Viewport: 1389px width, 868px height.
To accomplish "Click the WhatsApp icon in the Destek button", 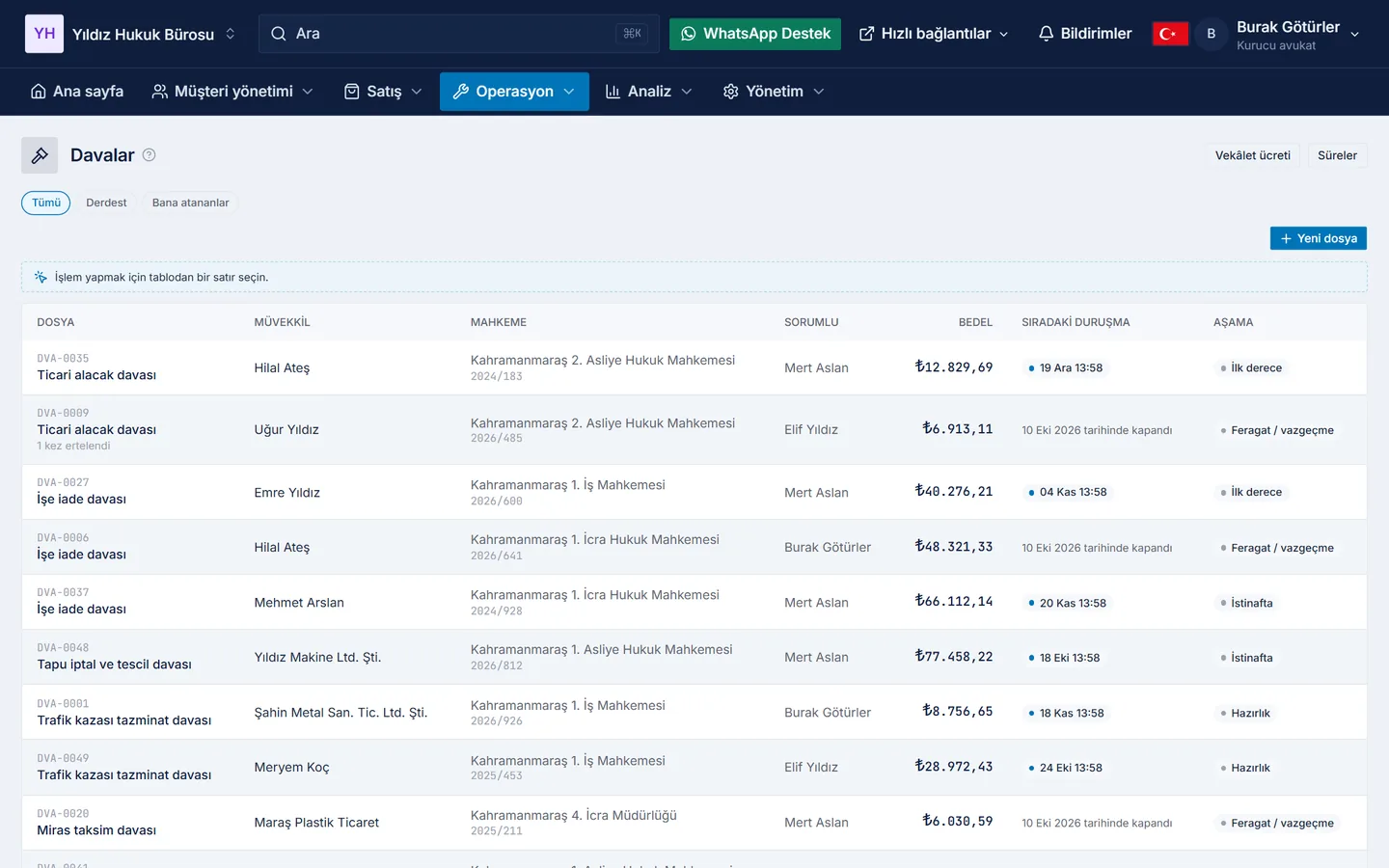I will [x=688, y=34].
